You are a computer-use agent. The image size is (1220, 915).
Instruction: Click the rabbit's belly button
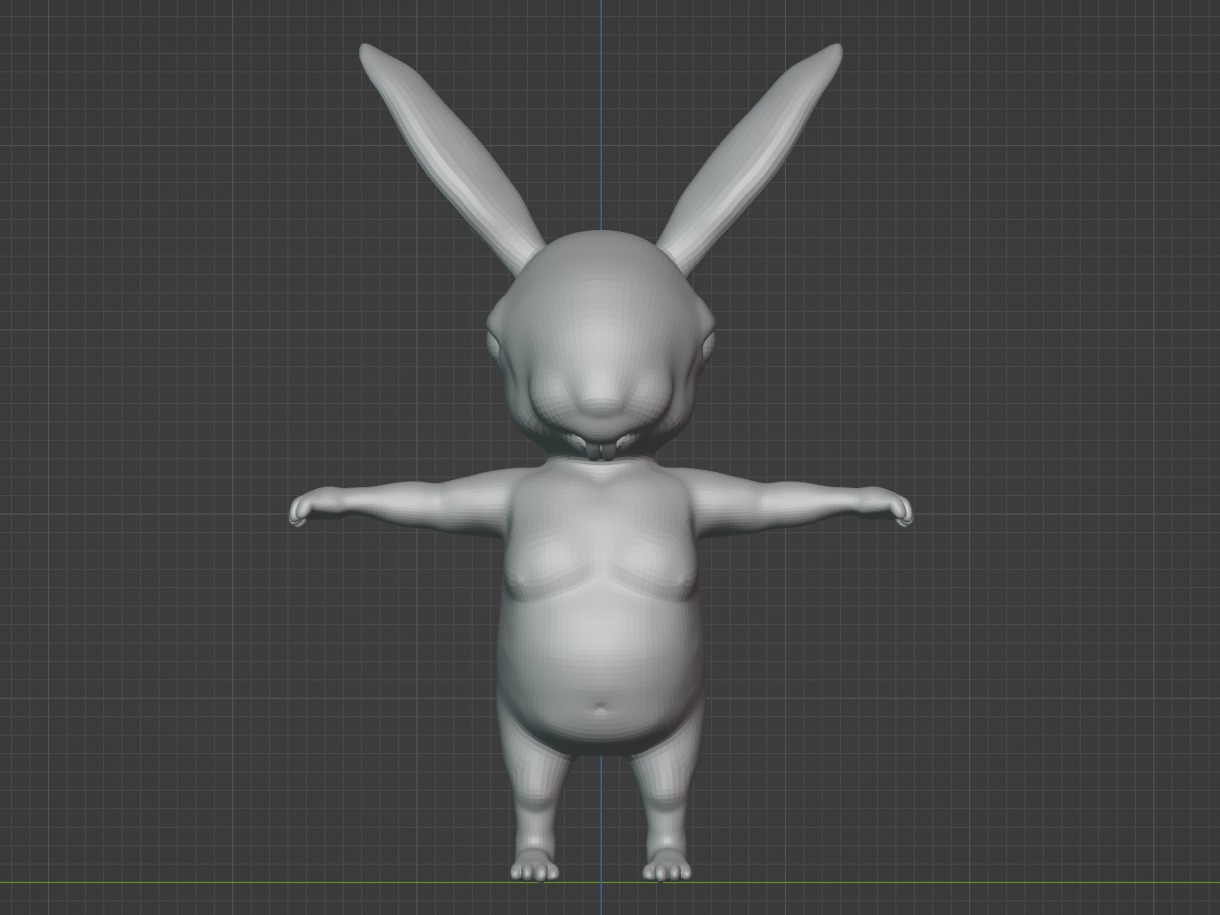click(600, 709)
